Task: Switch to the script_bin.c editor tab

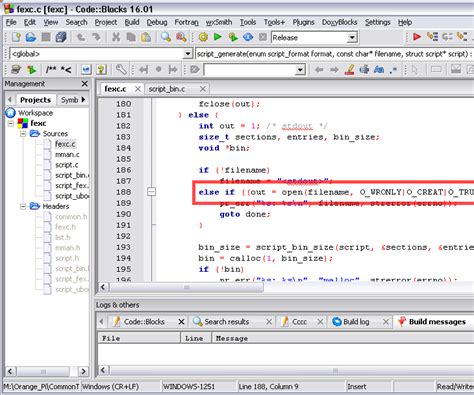Action: click(x=167, y=89)
